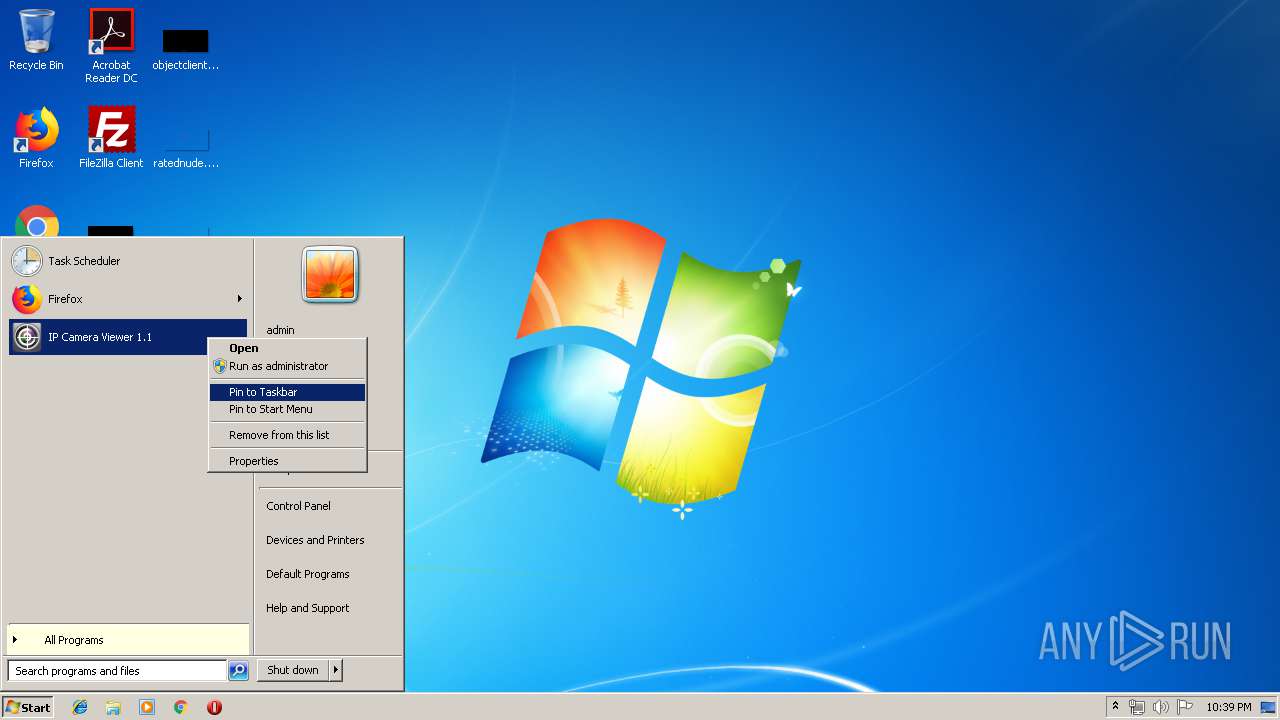Open FileZilla Client desktop shortcut

[x=111, y=138]
